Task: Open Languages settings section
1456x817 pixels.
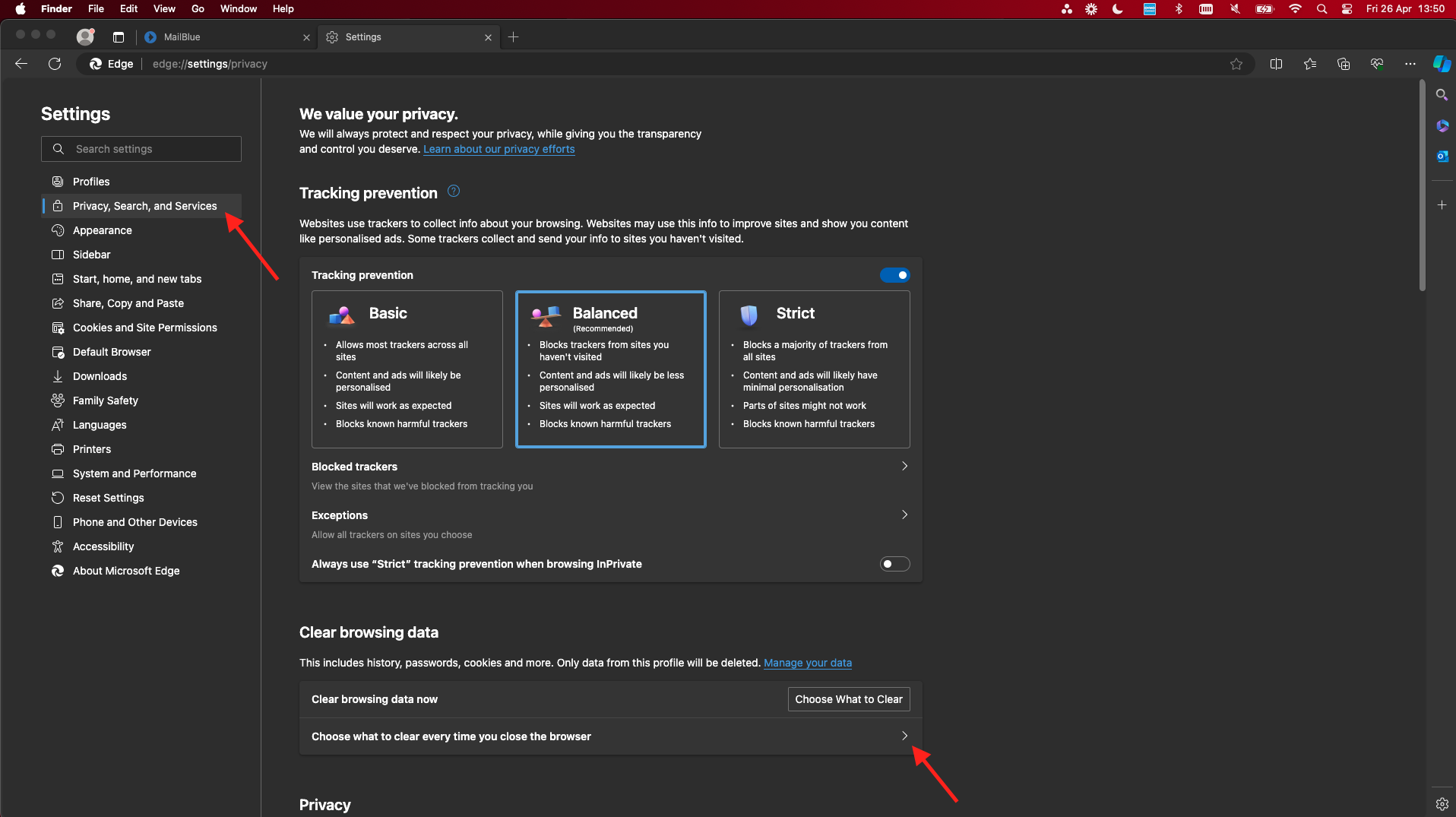Action: [141, 425]
